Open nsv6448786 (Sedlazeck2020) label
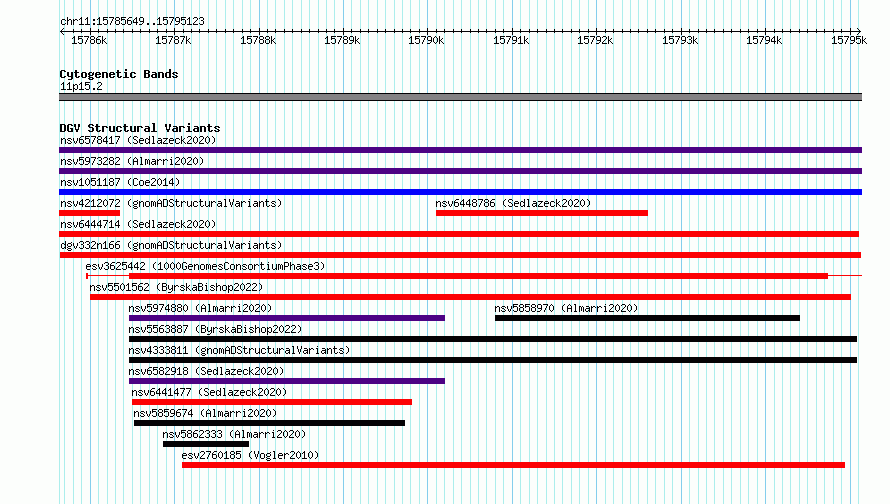Screen dimensions: 890x504 coord(513,203)
